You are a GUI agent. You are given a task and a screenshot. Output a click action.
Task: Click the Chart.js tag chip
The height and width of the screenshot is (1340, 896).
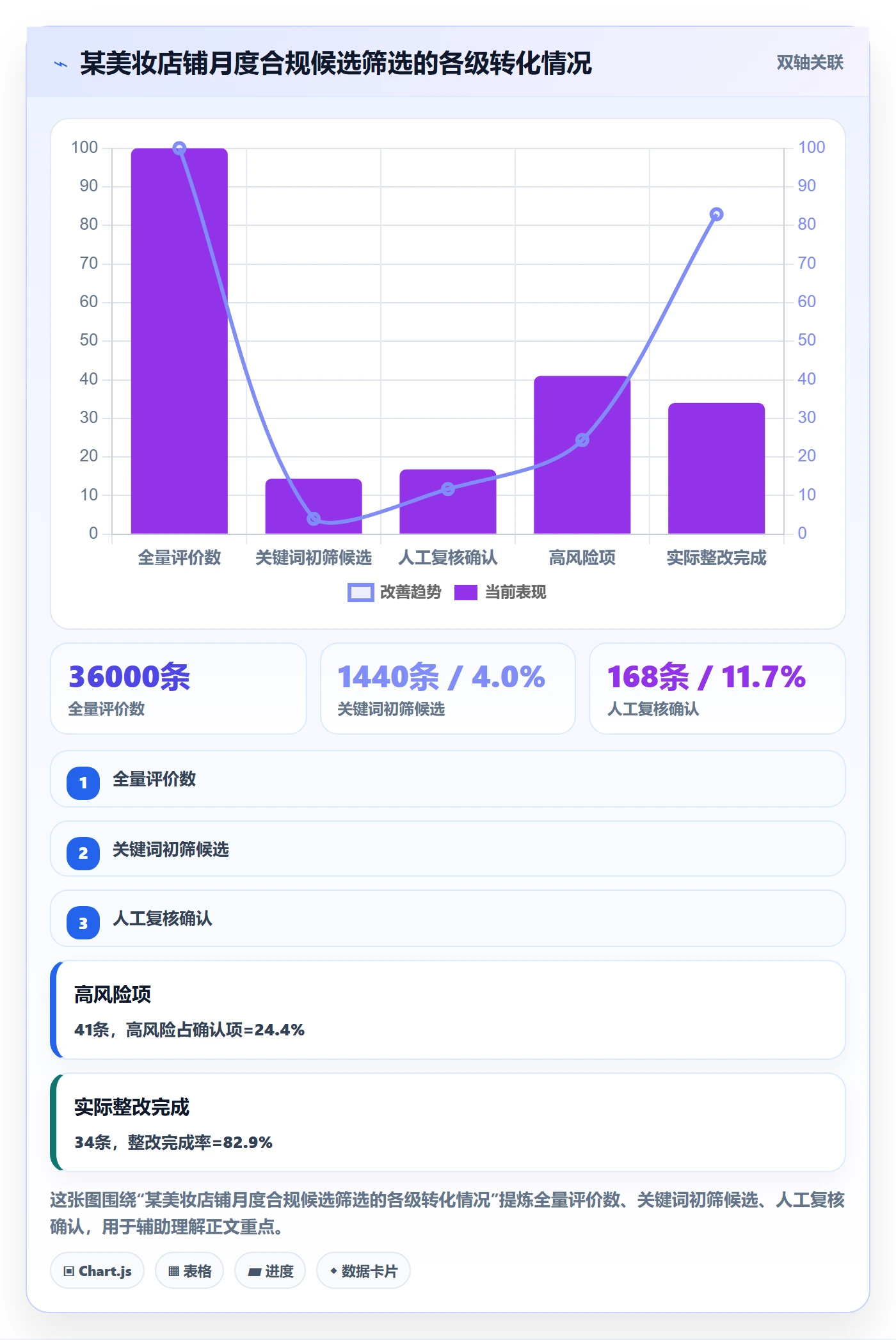[x=97, y=1271]
